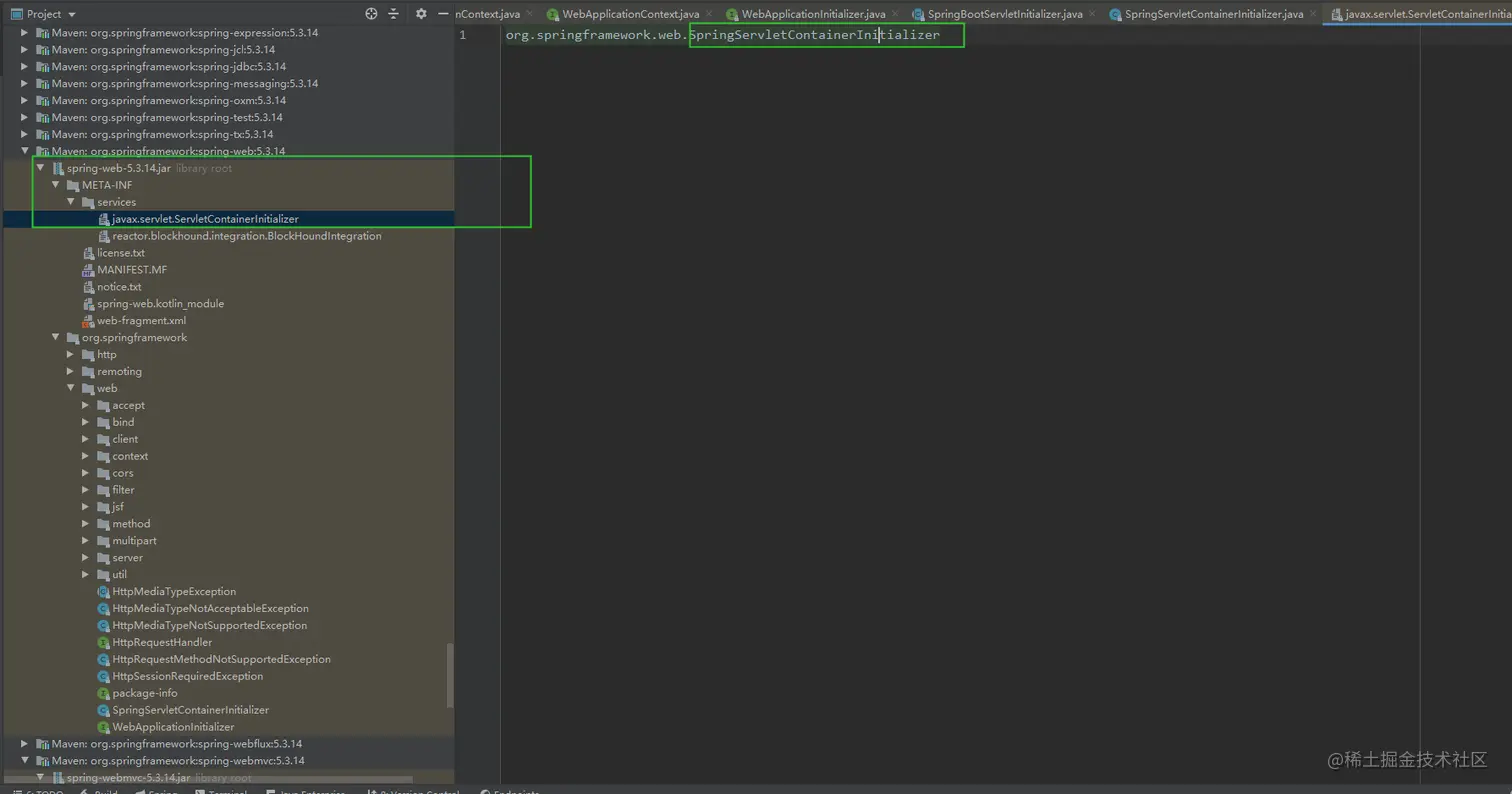Select the jsf package row
This screenshot has height=794, width=1512.
tap(228, 507)
